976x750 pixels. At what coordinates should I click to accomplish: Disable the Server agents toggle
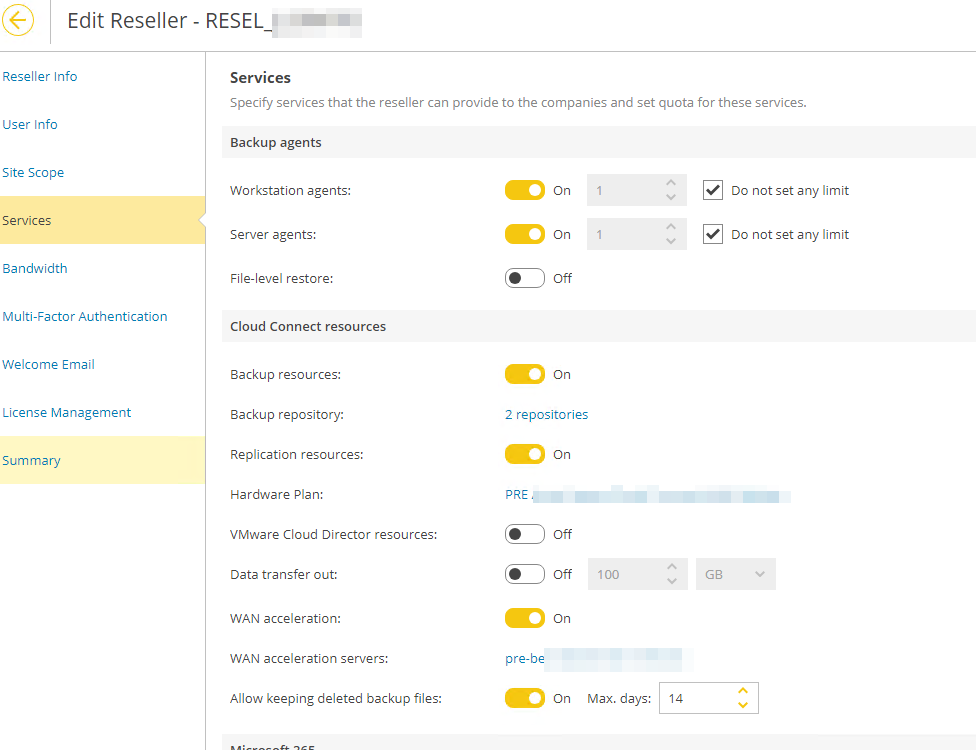pyautogui.click(x=525, y=234)
